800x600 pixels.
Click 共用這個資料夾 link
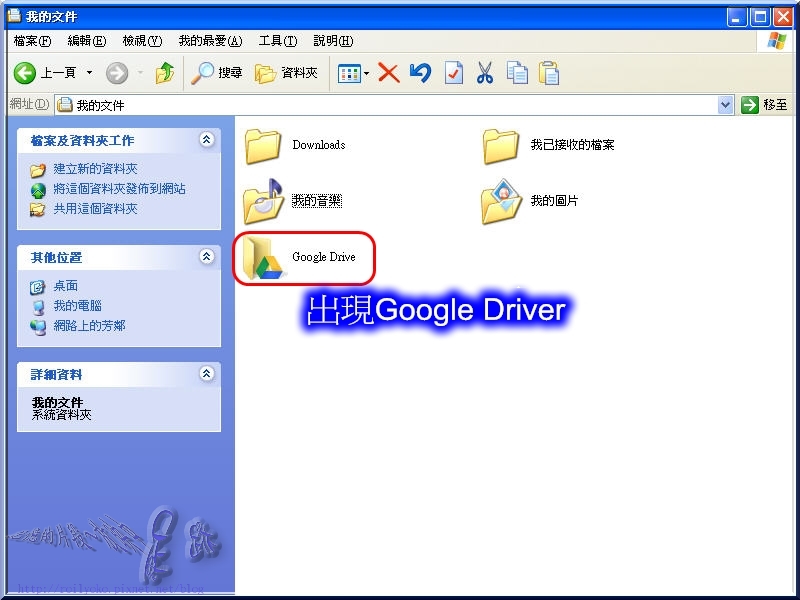tap(95, 209)
